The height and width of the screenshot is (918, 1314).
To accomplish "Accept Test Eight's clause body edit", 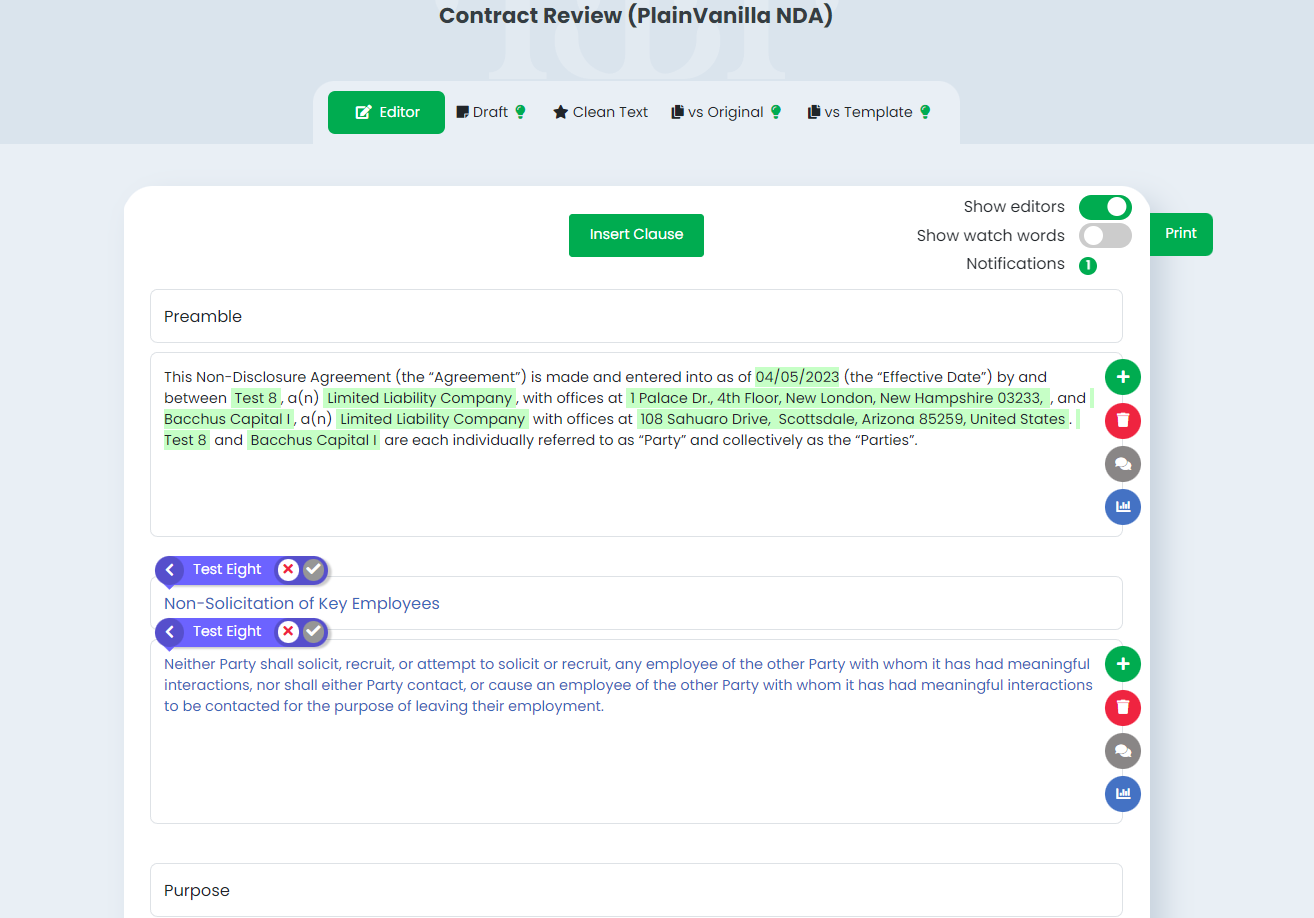I will tap(314, 632).
